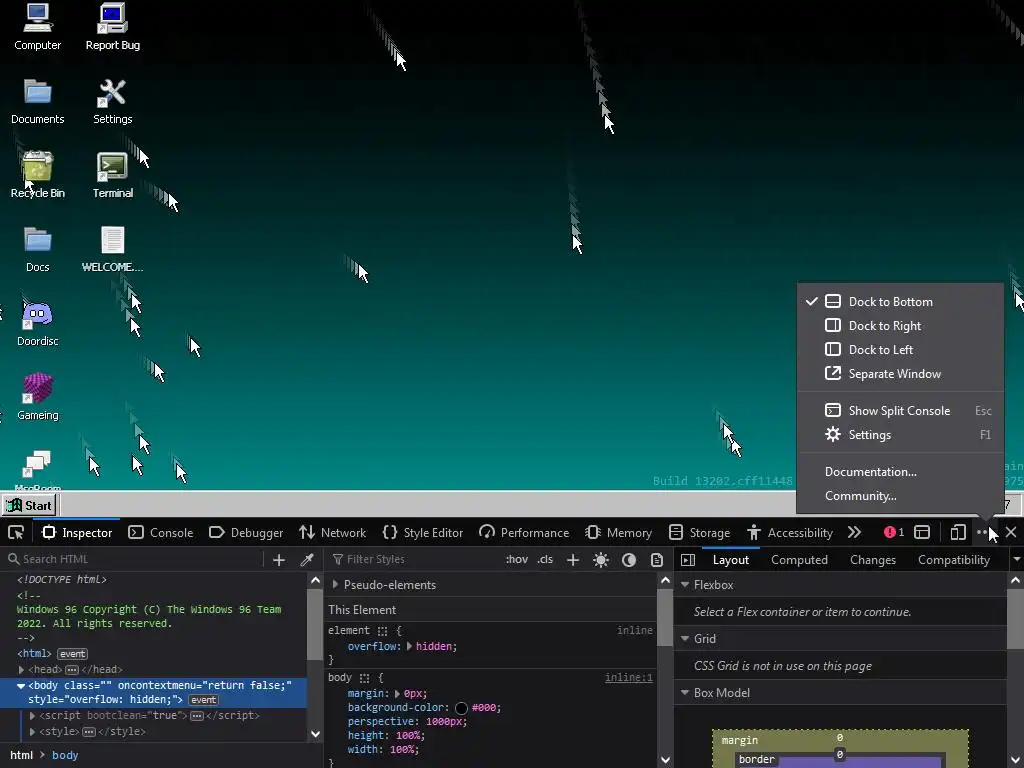Open Community link in menu
This screenshot has height=768, width=1024.
click(x=900, y=496)
